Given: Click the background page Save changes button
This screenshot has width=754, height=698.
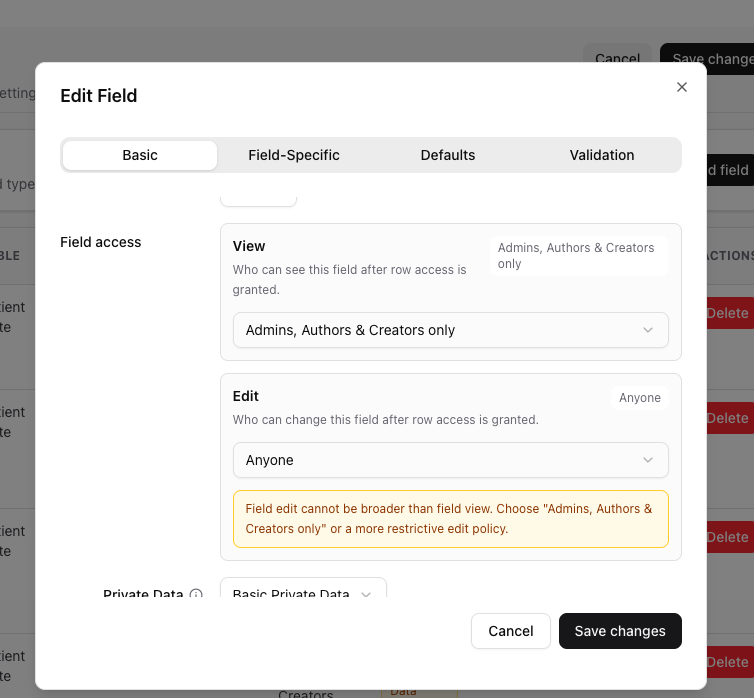Looking at the screenshot, I should pyautogui.click(x=707, y=53).
